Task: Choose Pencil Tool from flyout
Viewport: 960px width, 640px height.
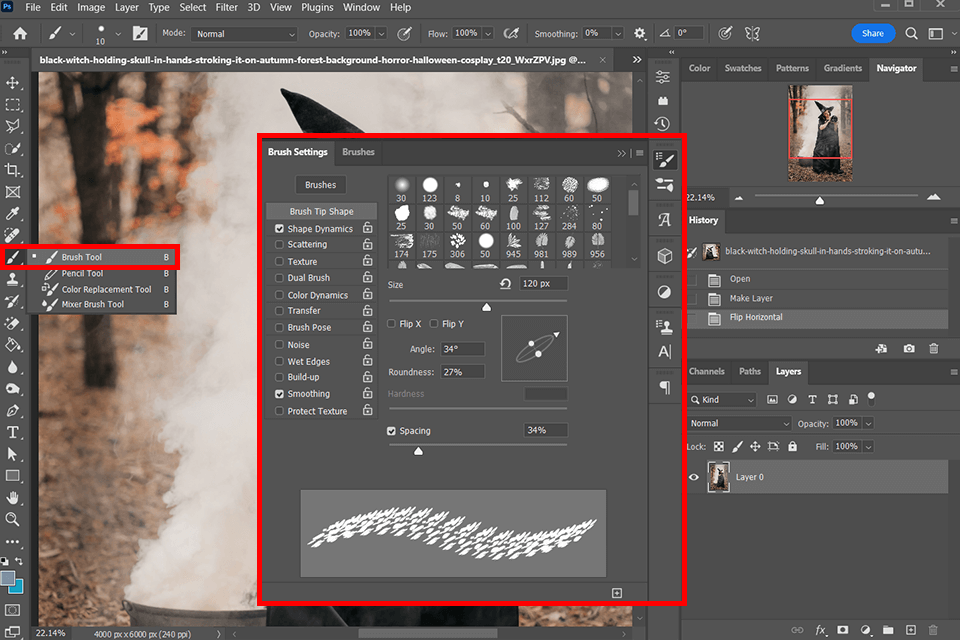Action: (83, 273)
